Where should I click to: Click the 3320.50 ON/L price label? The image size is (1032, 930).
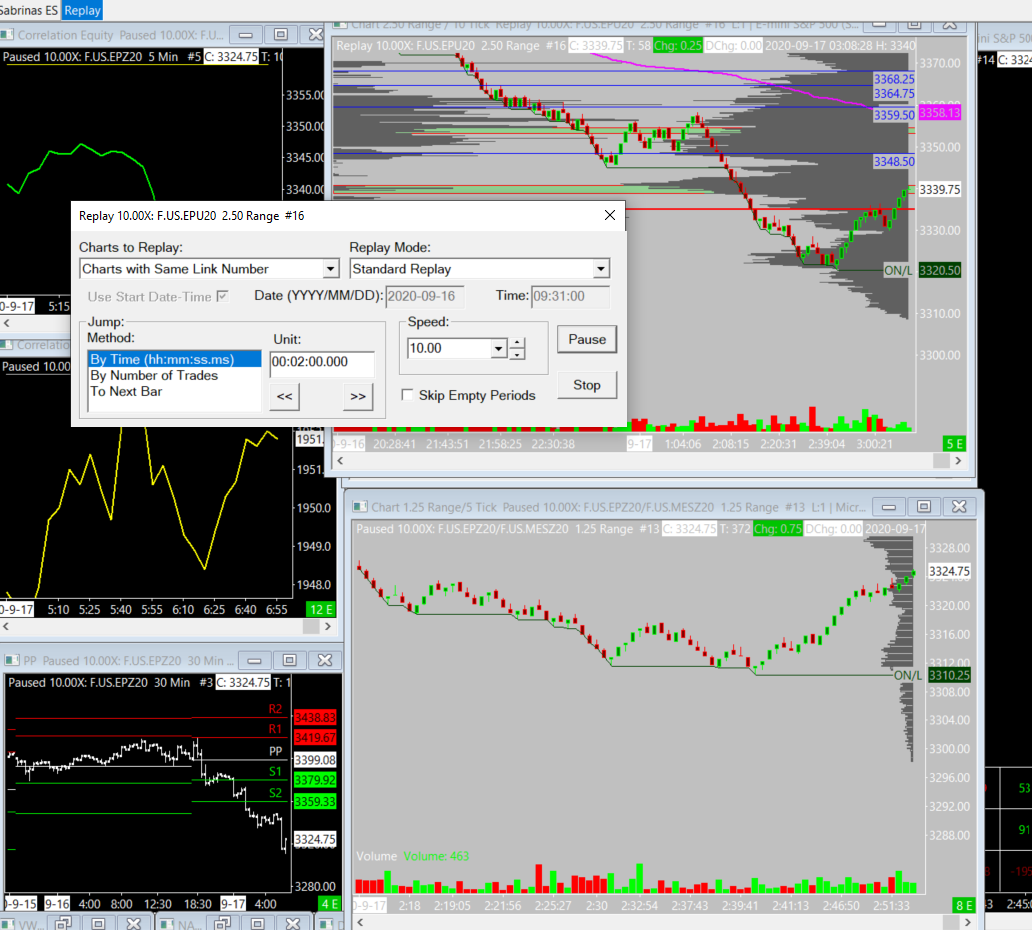[939, 271]
